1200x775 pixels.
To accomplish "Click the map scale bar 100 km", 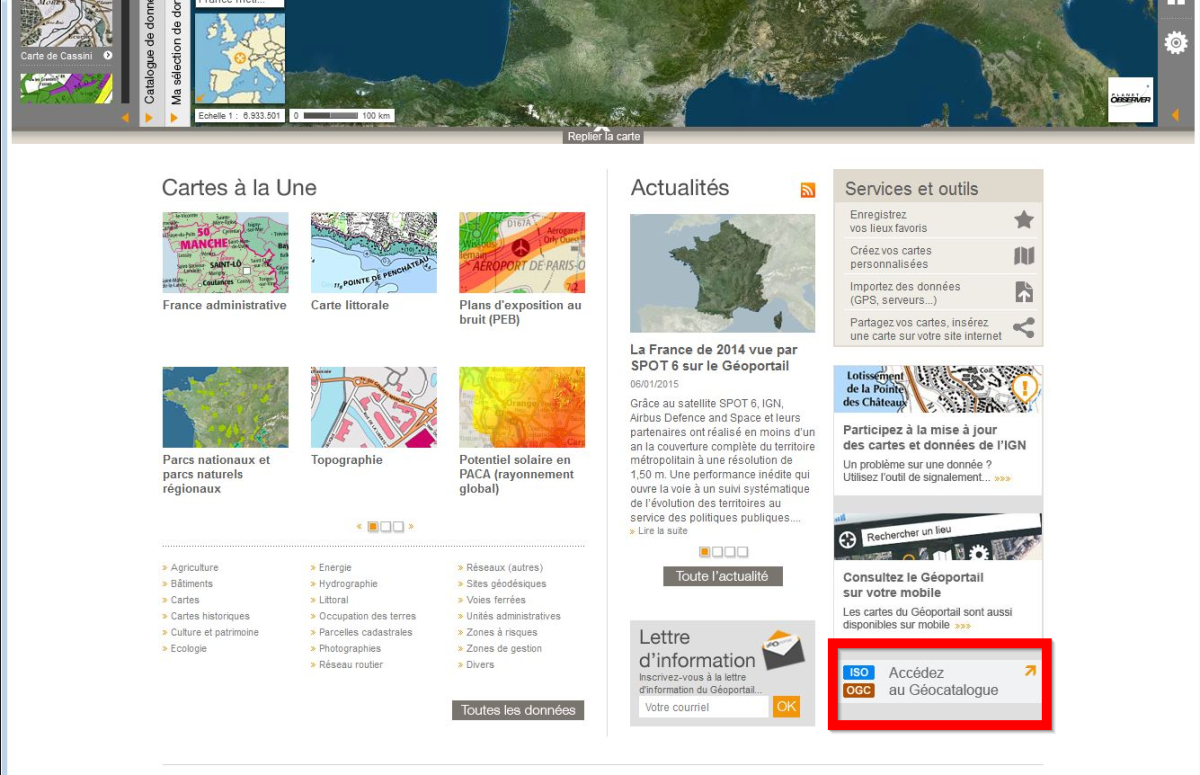I will tap(341, 116).
